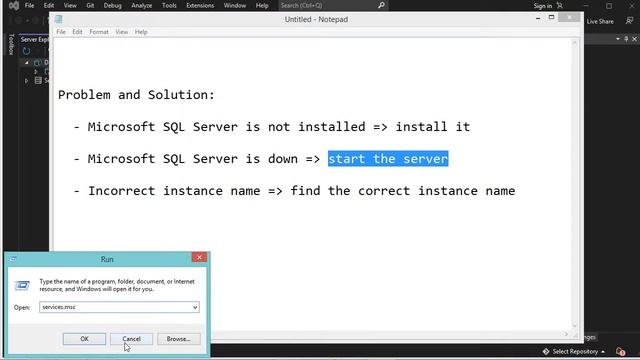Screen dimensions: 640x360
Task: Open Visual Studio Debug menu
Action: [112, 6]
